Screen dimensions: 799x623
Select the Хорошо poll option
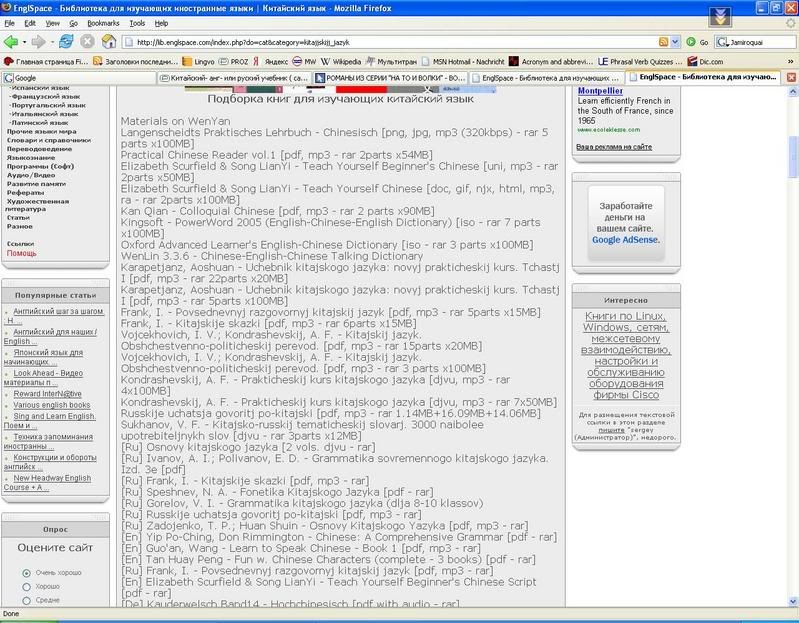coord(26,587)
